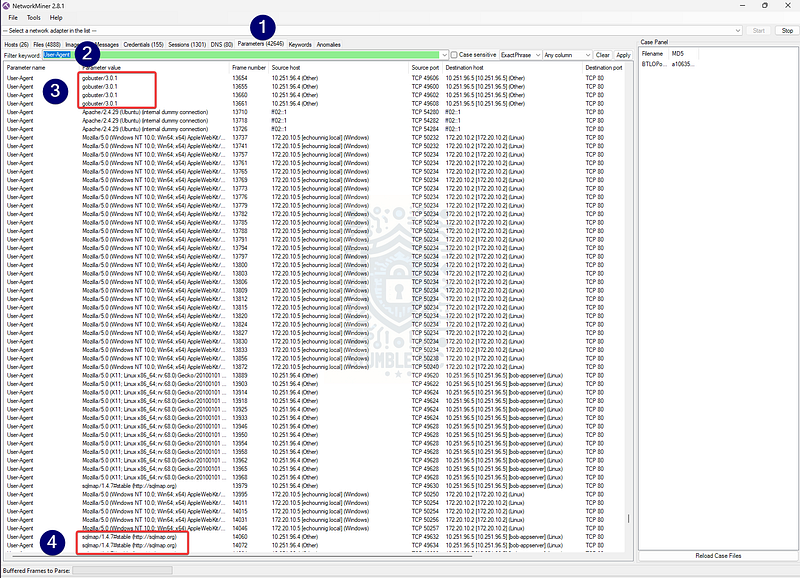The height and width of the screenshot is (578, 800).
Task: Restore down the NetworkMiner window
Action: (x=765, y=6)
